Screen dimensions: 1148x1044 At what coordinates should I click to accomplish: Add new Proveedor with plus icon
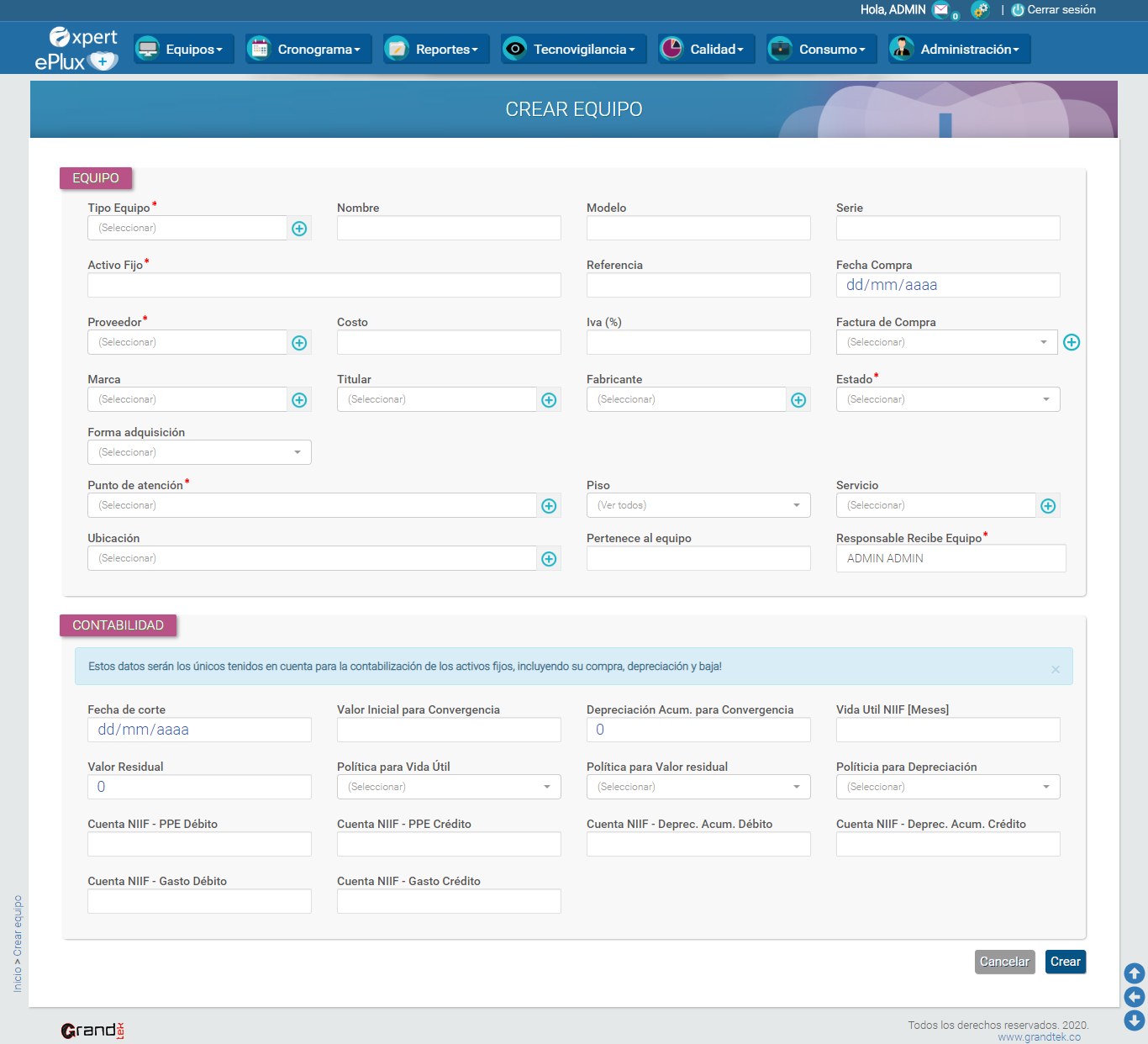coord(299,343)
